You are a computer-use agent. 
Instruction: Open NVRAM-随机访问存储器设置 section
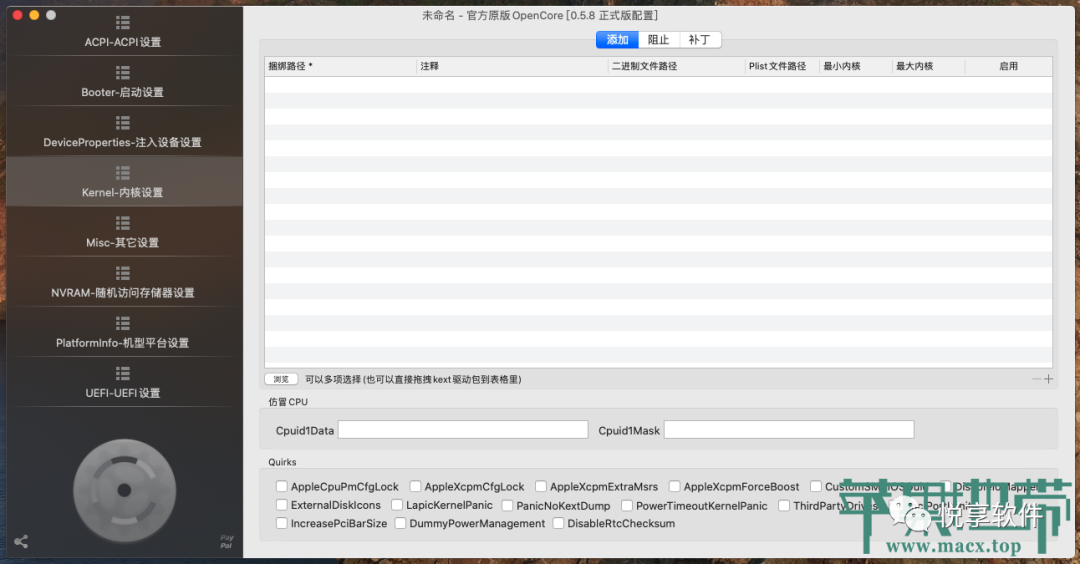coord(123,282)
